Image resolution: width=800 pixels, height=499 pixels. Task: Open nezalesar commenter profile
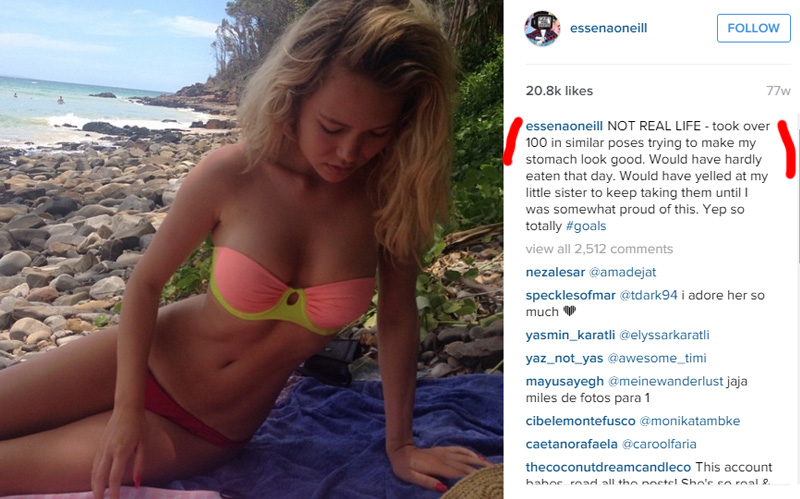point(555,272)
